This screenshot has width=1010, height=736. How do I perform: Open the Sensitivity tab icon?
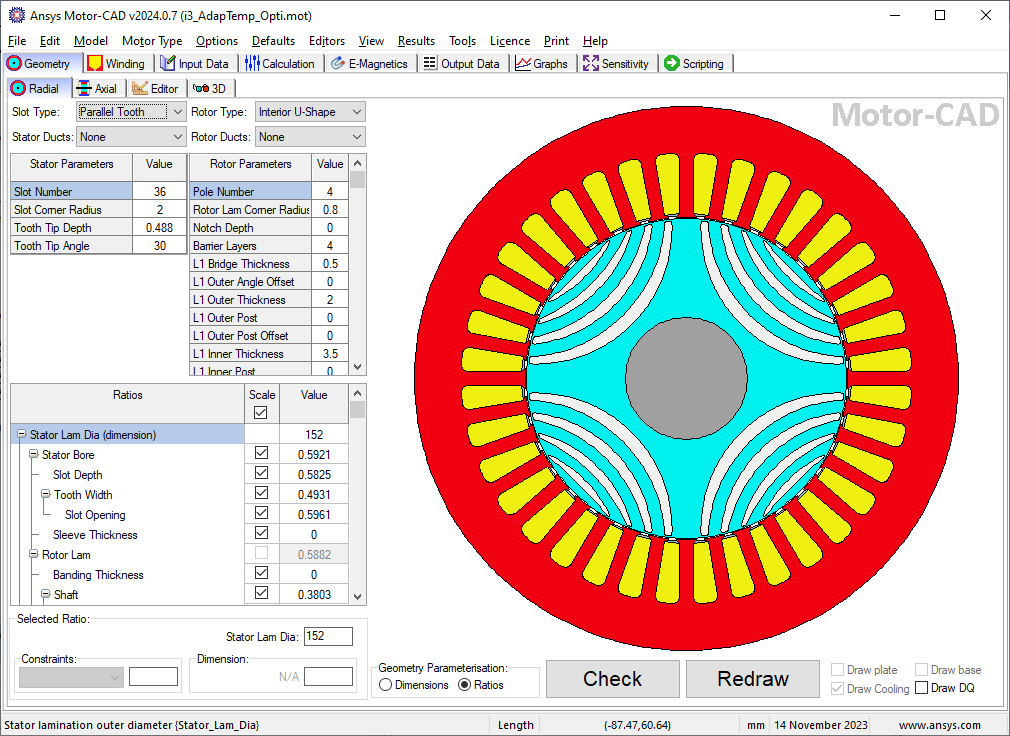pyautogui.click(x=591, y=63)
